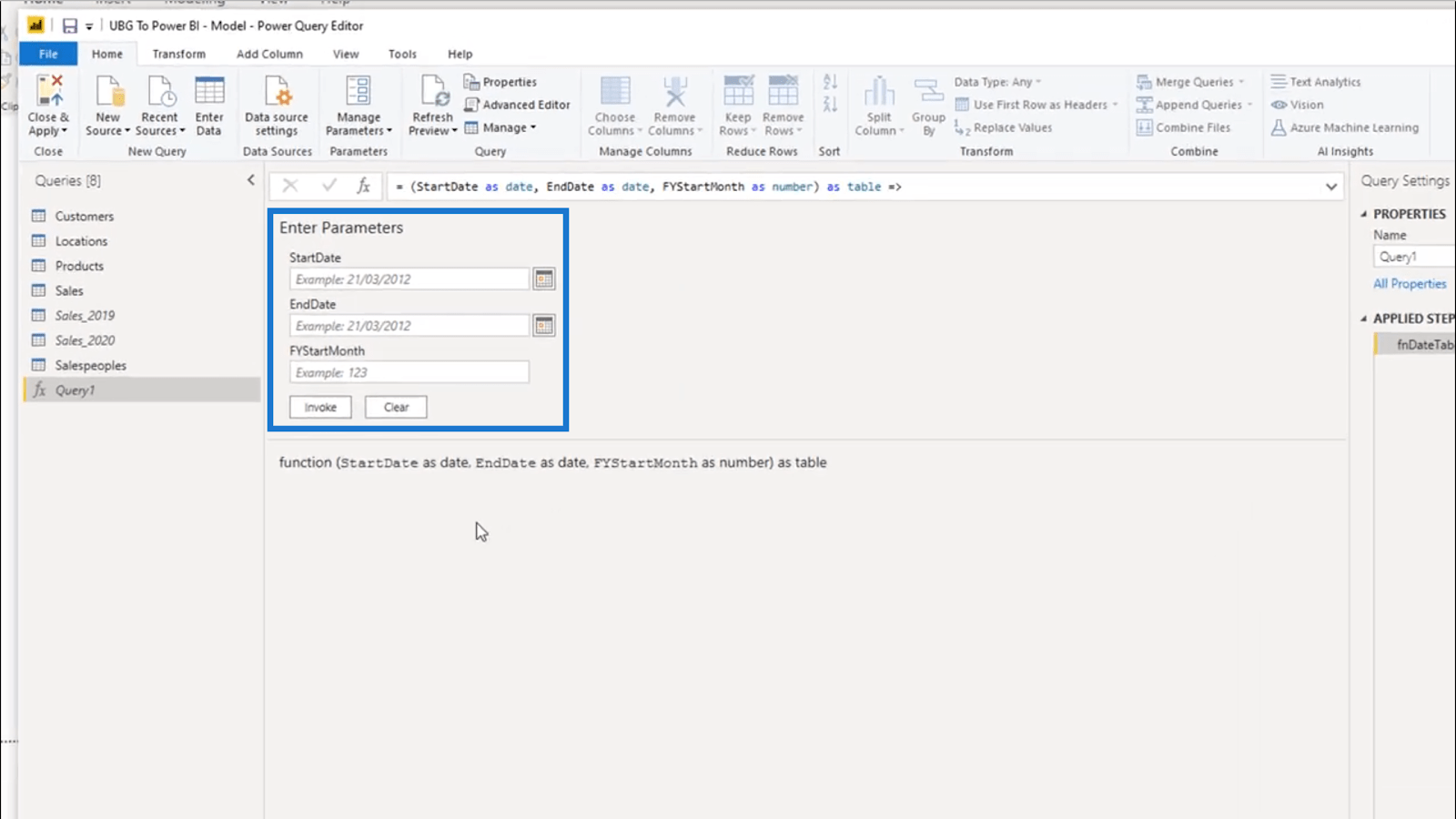Image resolution: width=1456 pixels, height=819 pixels.
Task: Select the Sales_2019 query
Action: click(142, 316)
